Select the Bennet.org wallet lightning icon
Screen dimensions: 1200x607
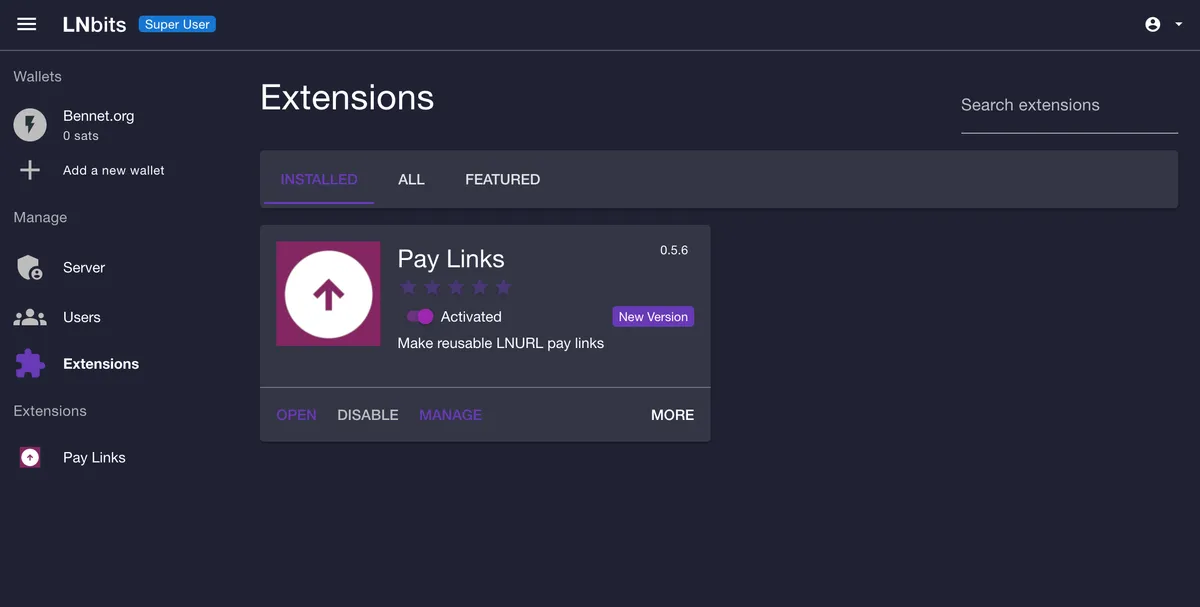tap(30, 124)
